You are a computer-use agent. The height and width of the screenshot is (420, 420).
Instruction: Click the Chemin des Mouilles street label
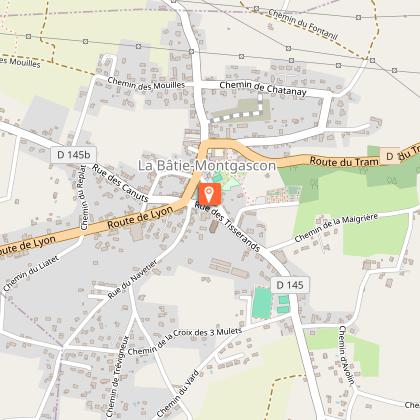point(146,84)
